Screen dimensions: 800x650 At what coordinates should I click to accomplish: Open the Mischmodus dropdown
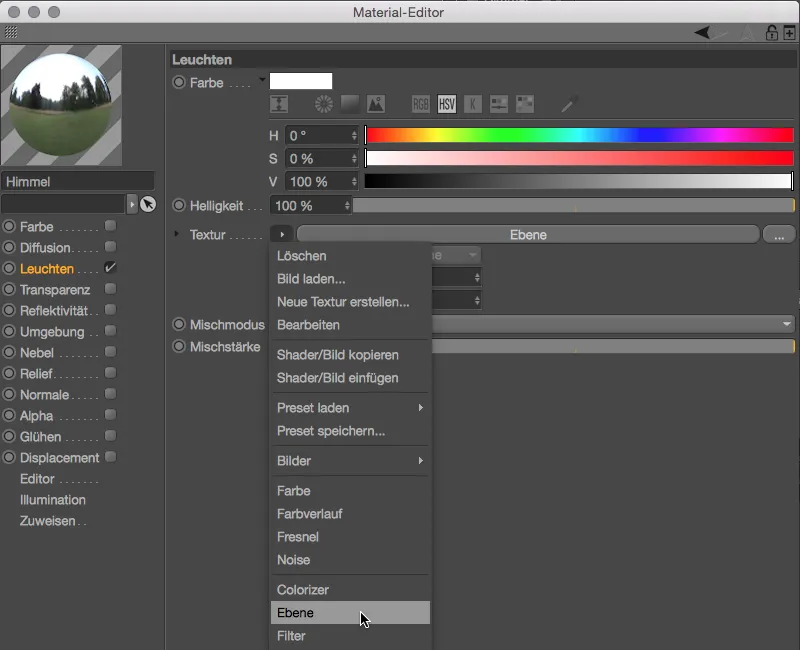613,324
